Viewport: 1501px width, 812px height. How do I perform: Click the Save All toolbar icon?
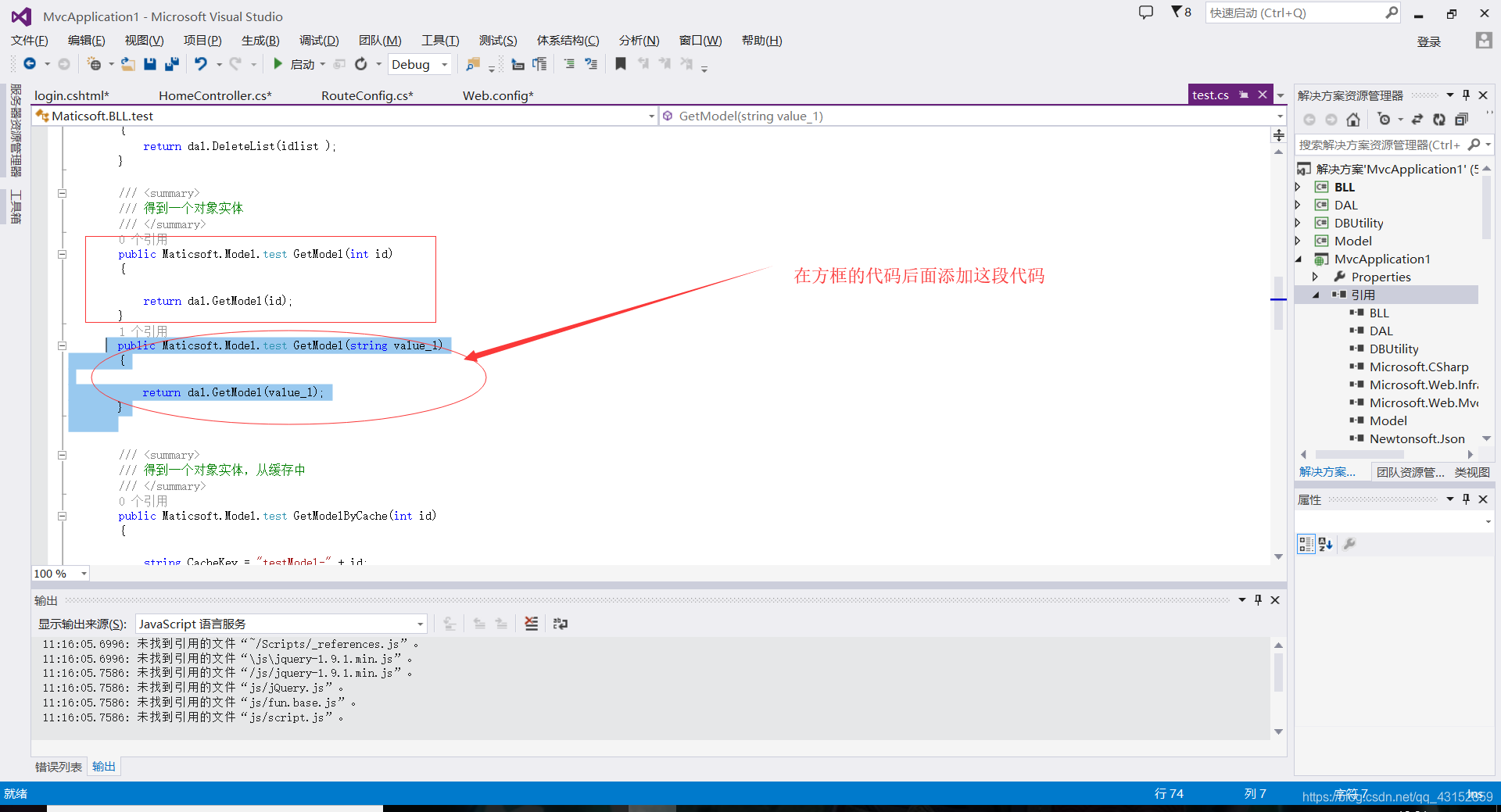click(172, 64)
